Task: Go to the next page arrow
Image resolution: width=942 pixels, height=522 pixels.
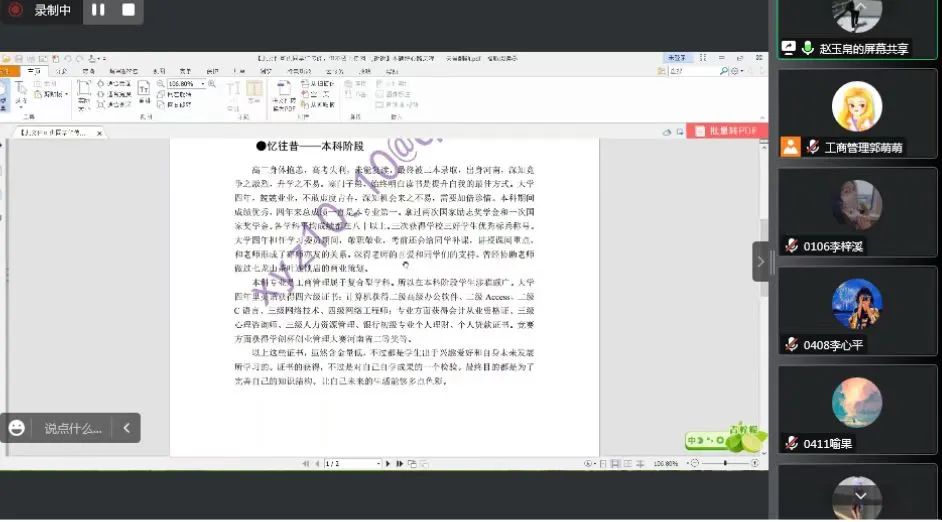Action: click(389, 464)
